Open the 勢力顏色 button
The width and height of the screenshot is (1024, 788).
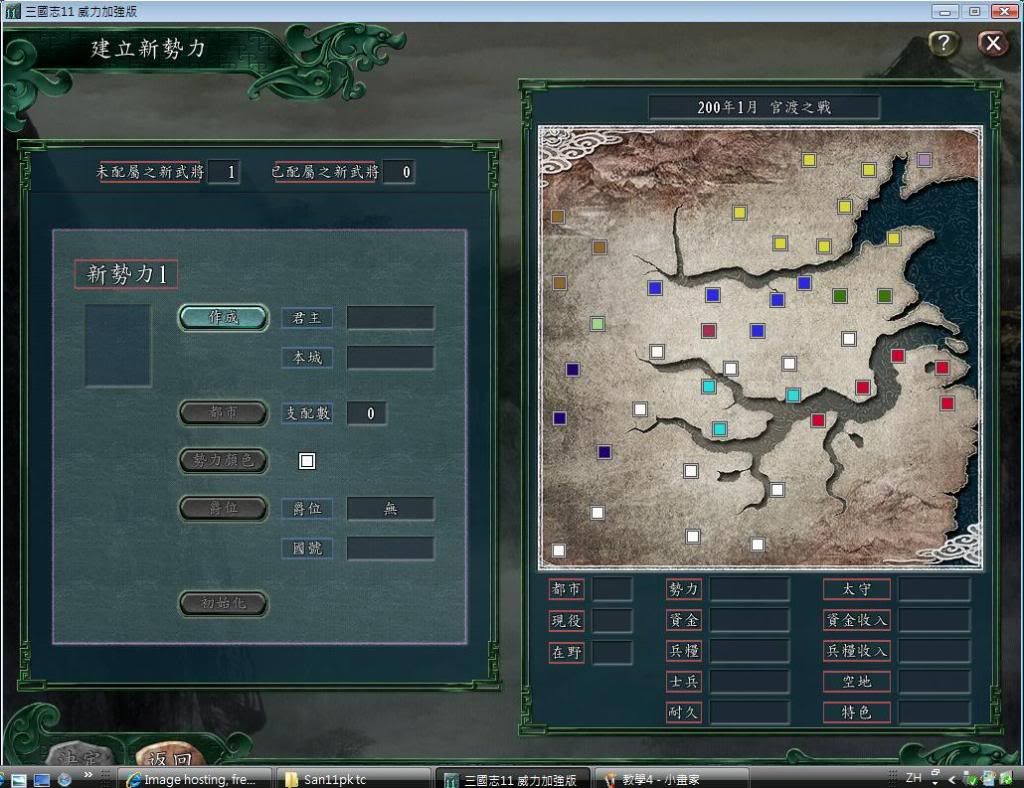(x=223, y=460)
